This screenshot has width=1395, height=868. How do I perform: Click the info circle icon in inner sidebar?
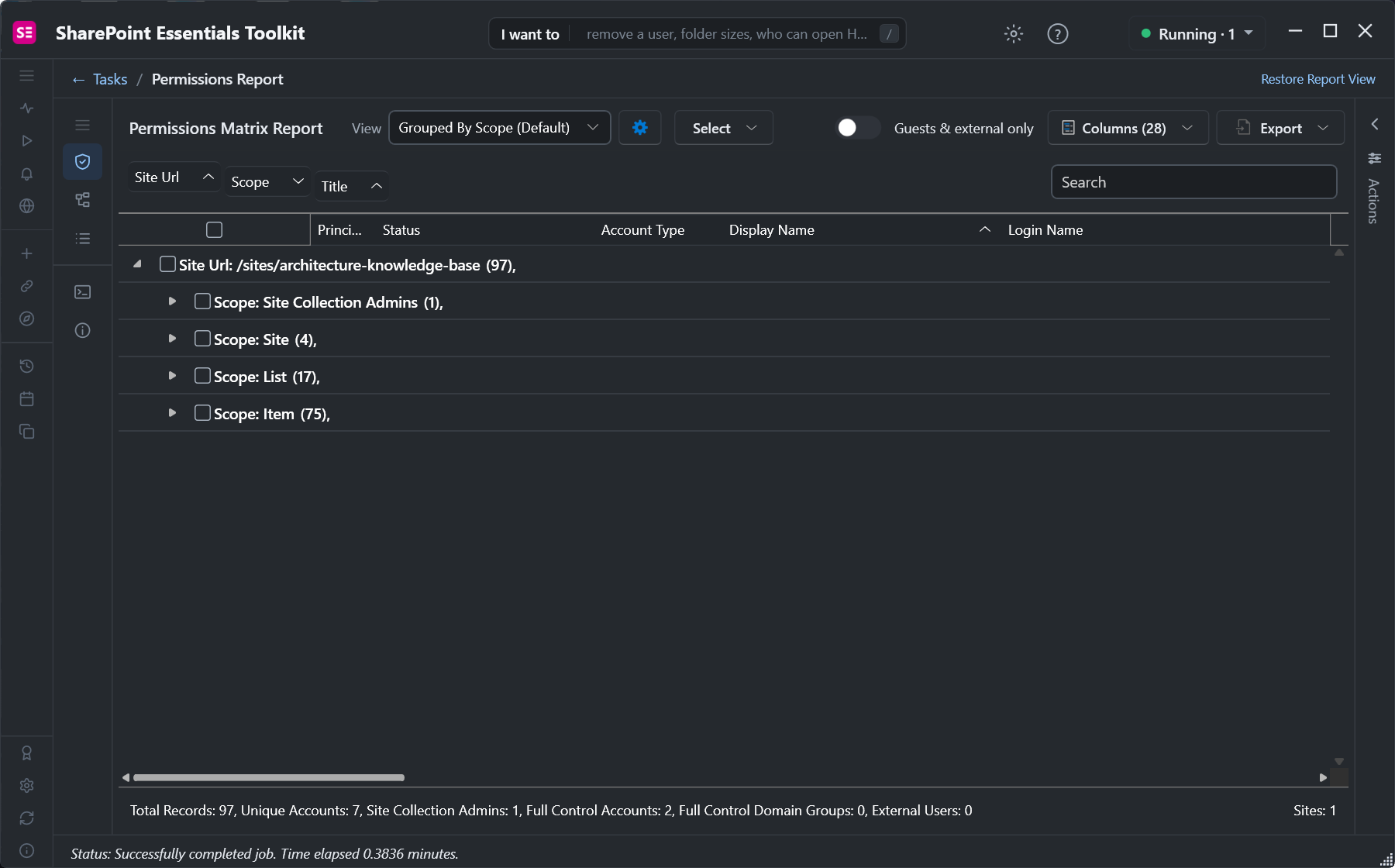[83, 331]
